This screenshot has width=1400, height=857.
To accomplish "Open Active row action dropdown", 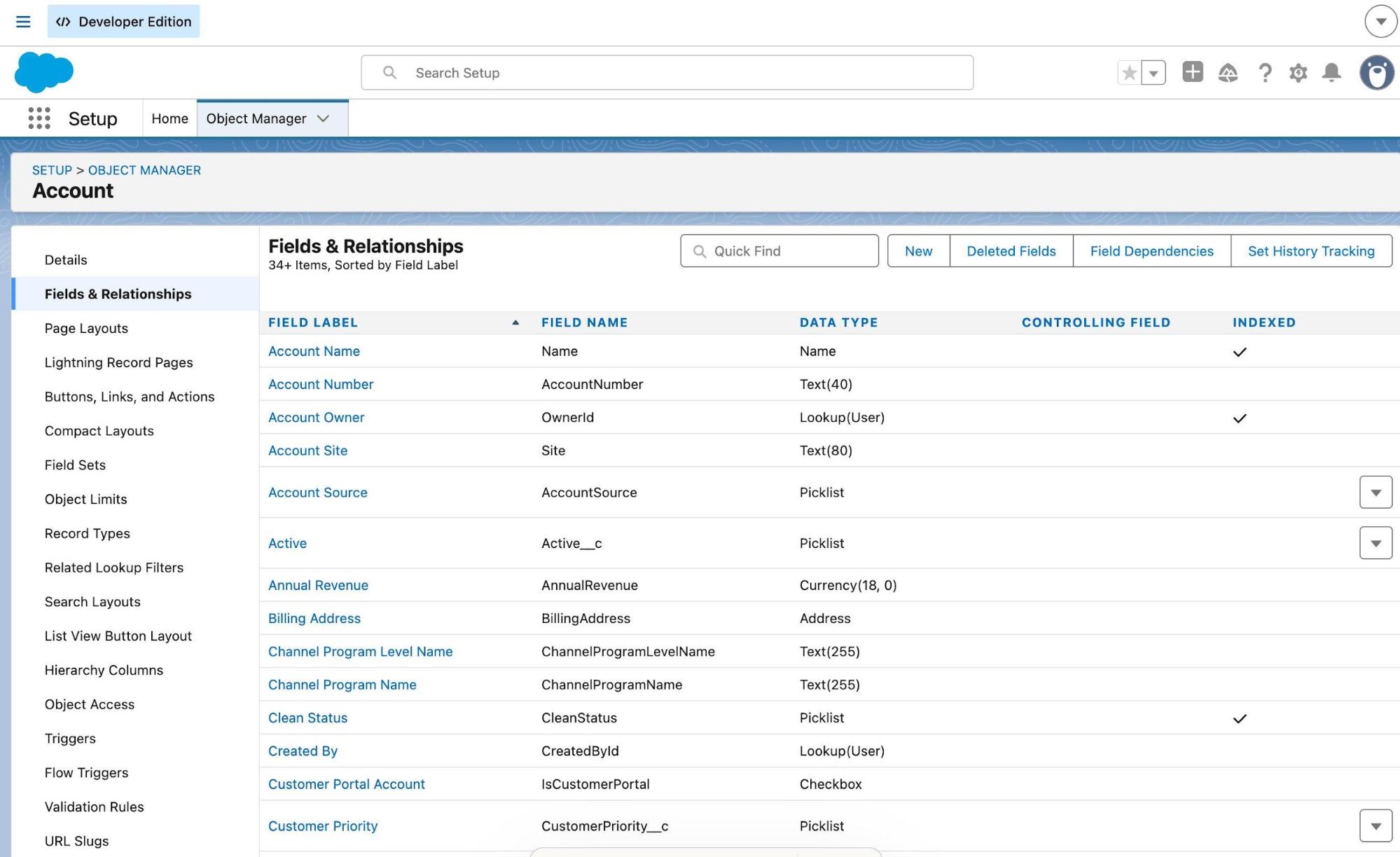I will [x=1375, y=543].
